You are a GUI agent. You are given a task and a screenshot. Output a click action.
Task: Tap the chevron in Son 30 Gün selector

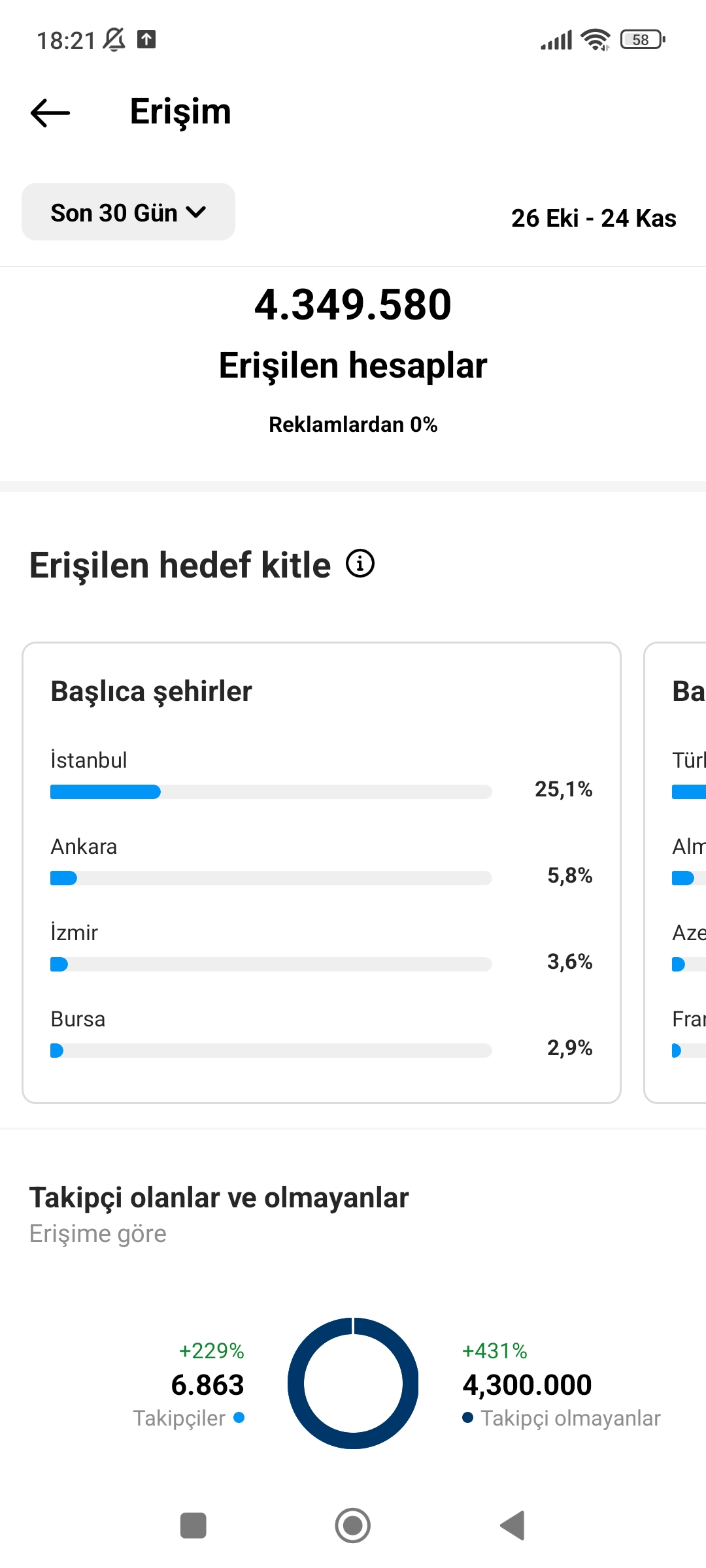pyautogui.click(x=196, y=212)
